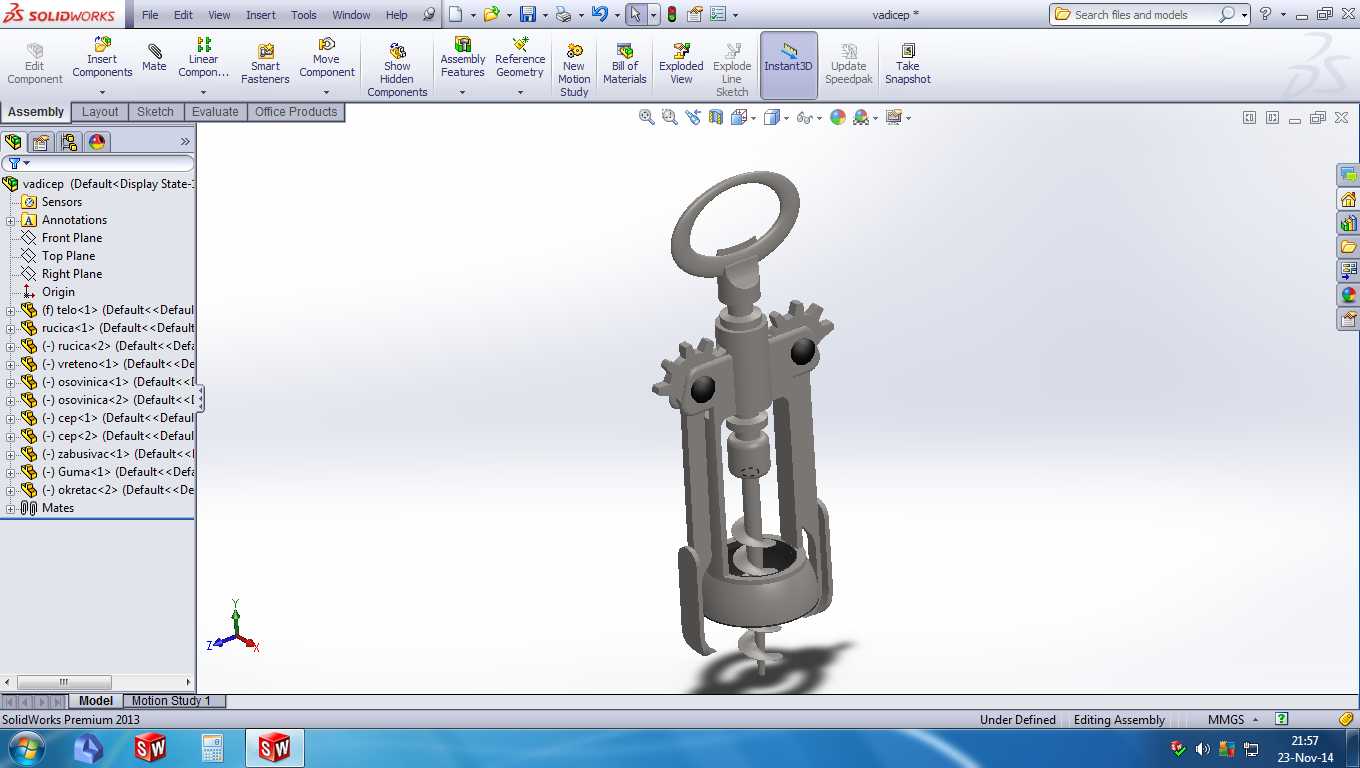The height and width of the screenshot is (768, 1360).
Task: Select the Front Plane in the tree
Action: point(72,238)
